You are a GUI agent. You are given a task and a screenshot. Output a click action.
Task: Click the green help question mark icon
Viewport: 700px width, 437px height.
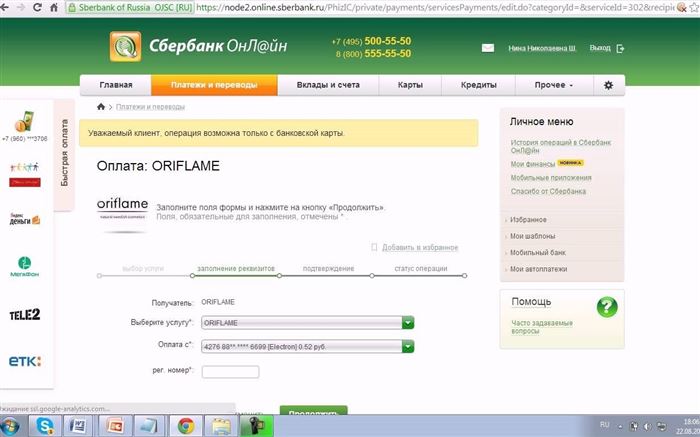click(x=607, y=308)
